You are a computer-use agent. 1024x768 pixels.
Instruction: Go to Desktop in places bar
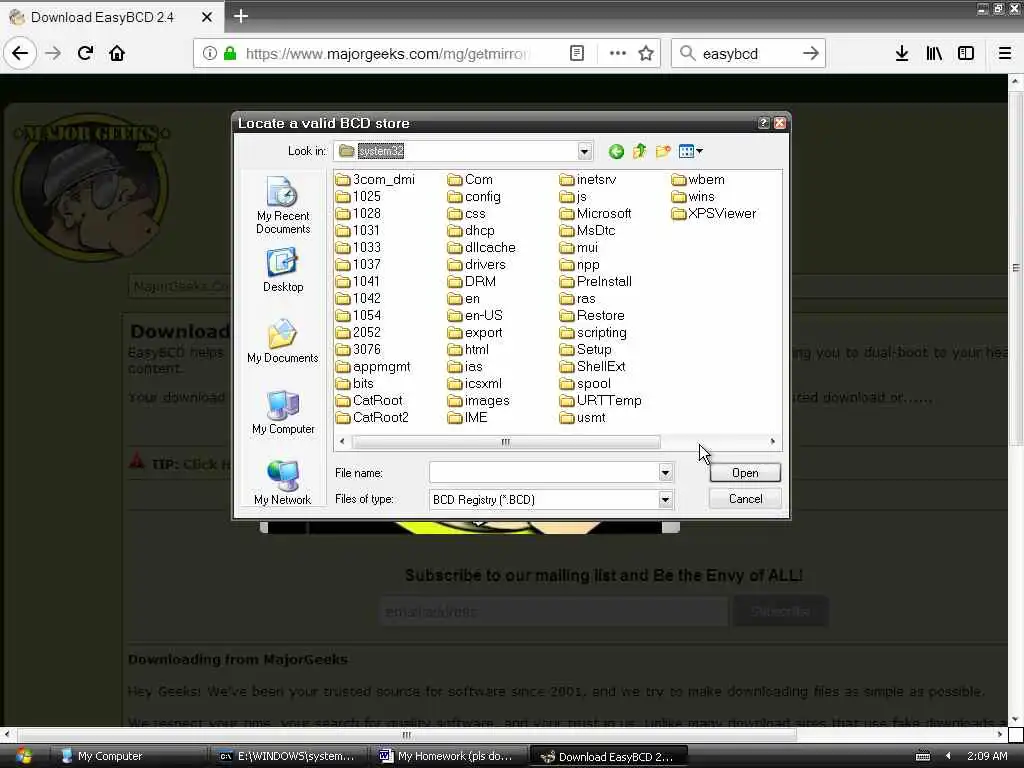(x=283, y=270)
